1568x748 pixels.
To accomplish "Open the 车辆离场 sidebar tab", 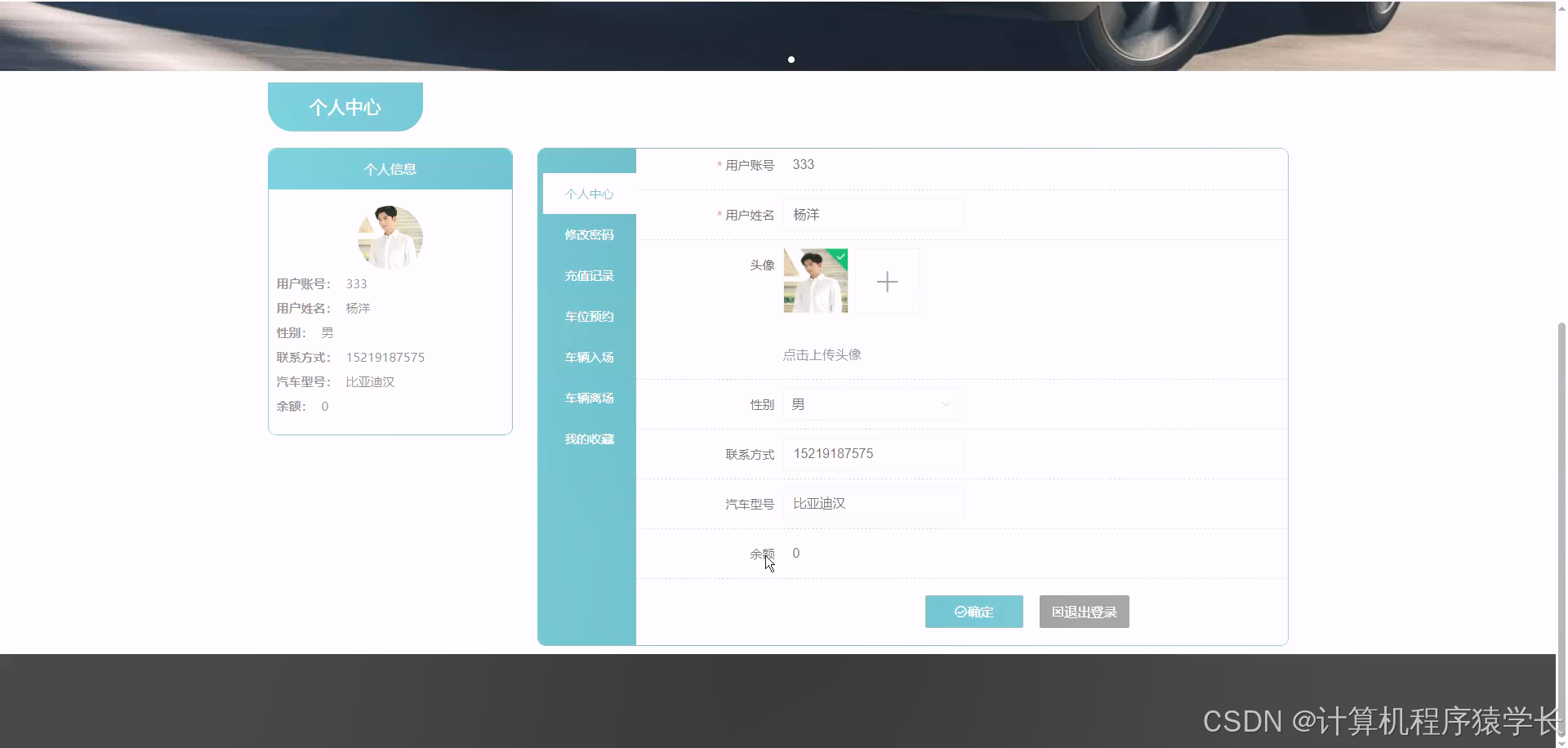I will (x=589, y=398).
